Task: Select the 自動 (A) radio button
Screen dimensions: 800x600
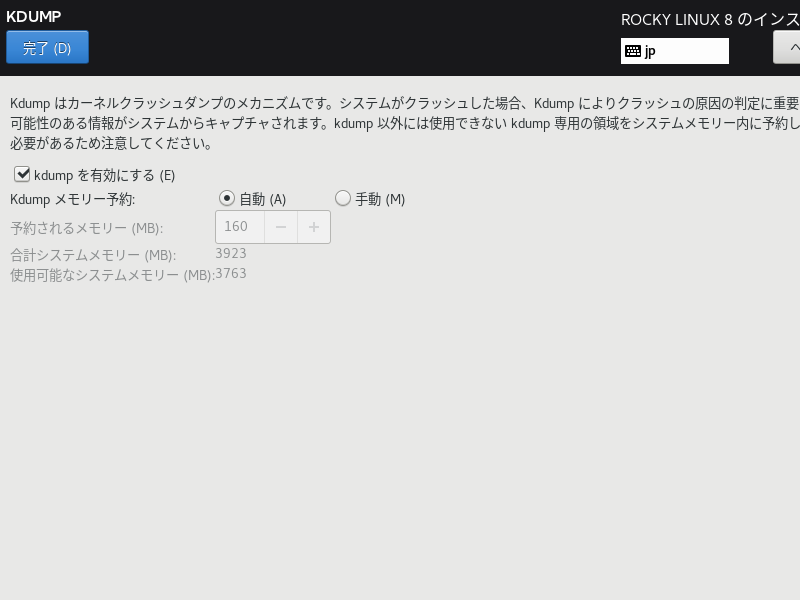Action: [x=227, y=198]
